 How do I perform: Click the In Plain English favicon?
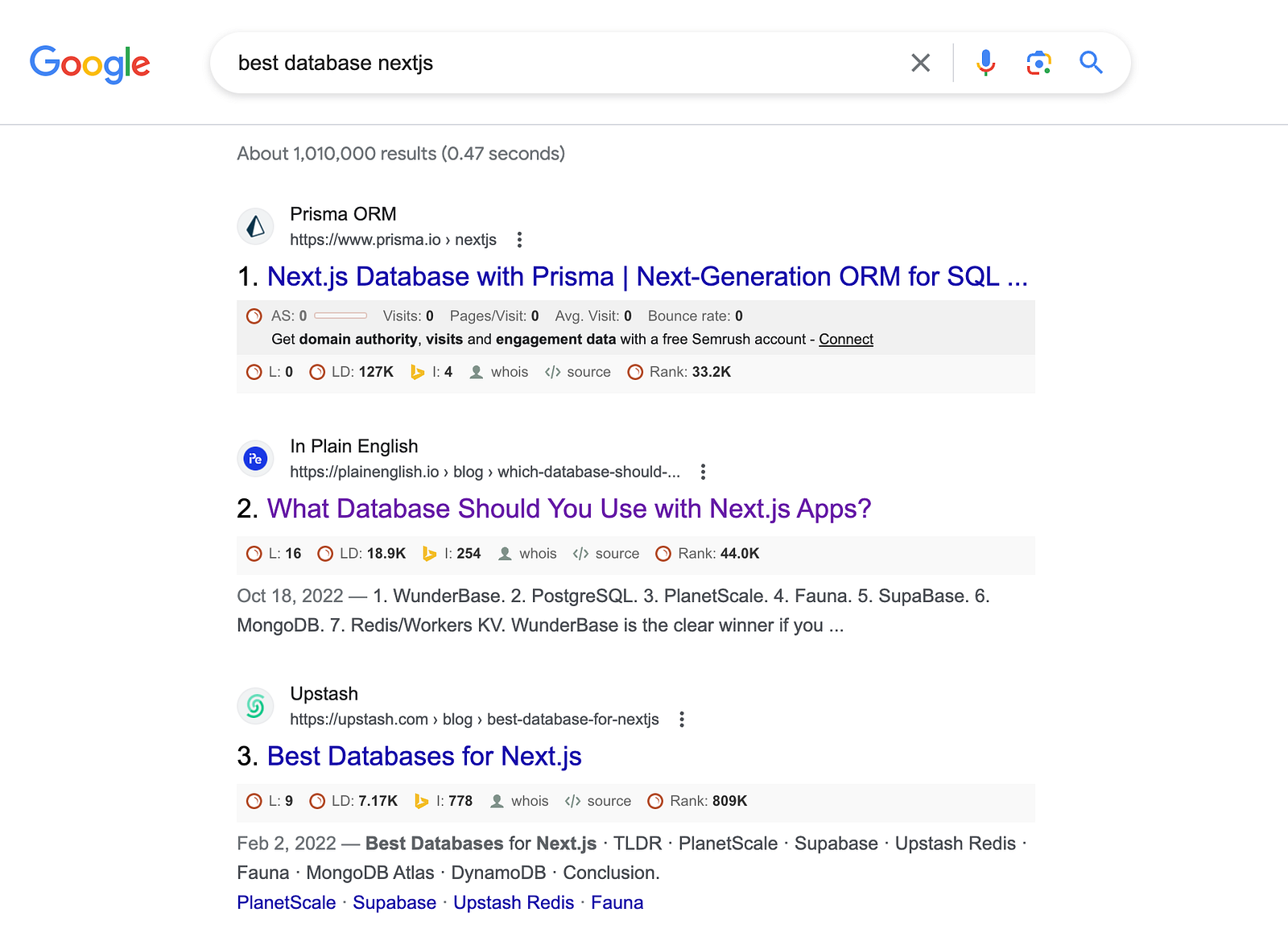tap(256, 459)
